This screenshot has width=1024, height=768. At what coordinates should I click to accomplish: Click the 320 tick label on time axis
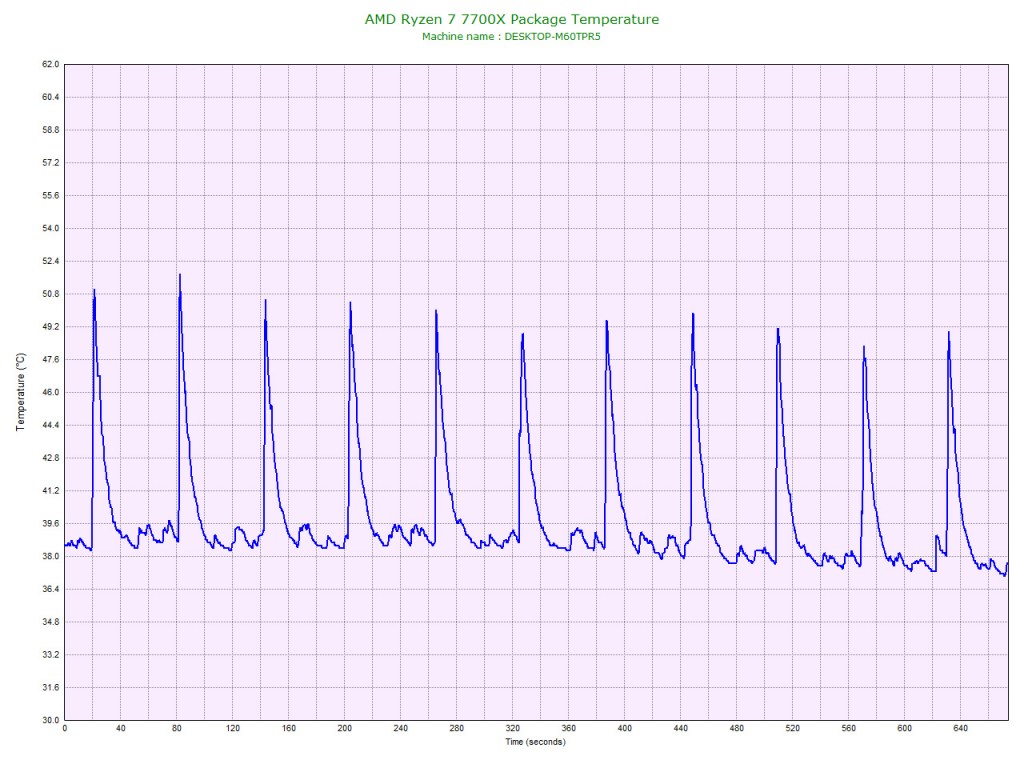coord(513,729)
